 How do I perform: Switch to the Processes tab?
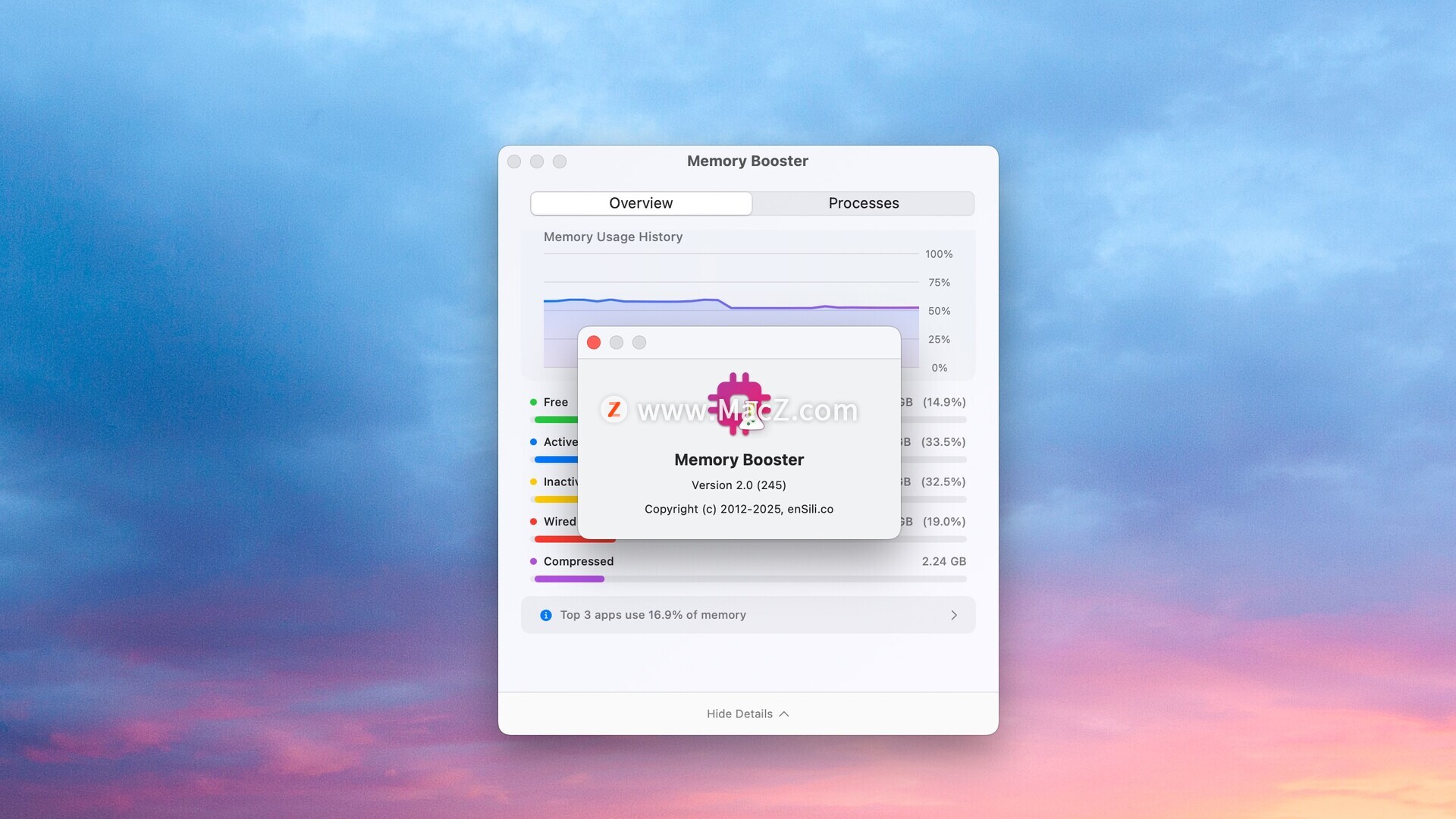click(x=863, y=203)
